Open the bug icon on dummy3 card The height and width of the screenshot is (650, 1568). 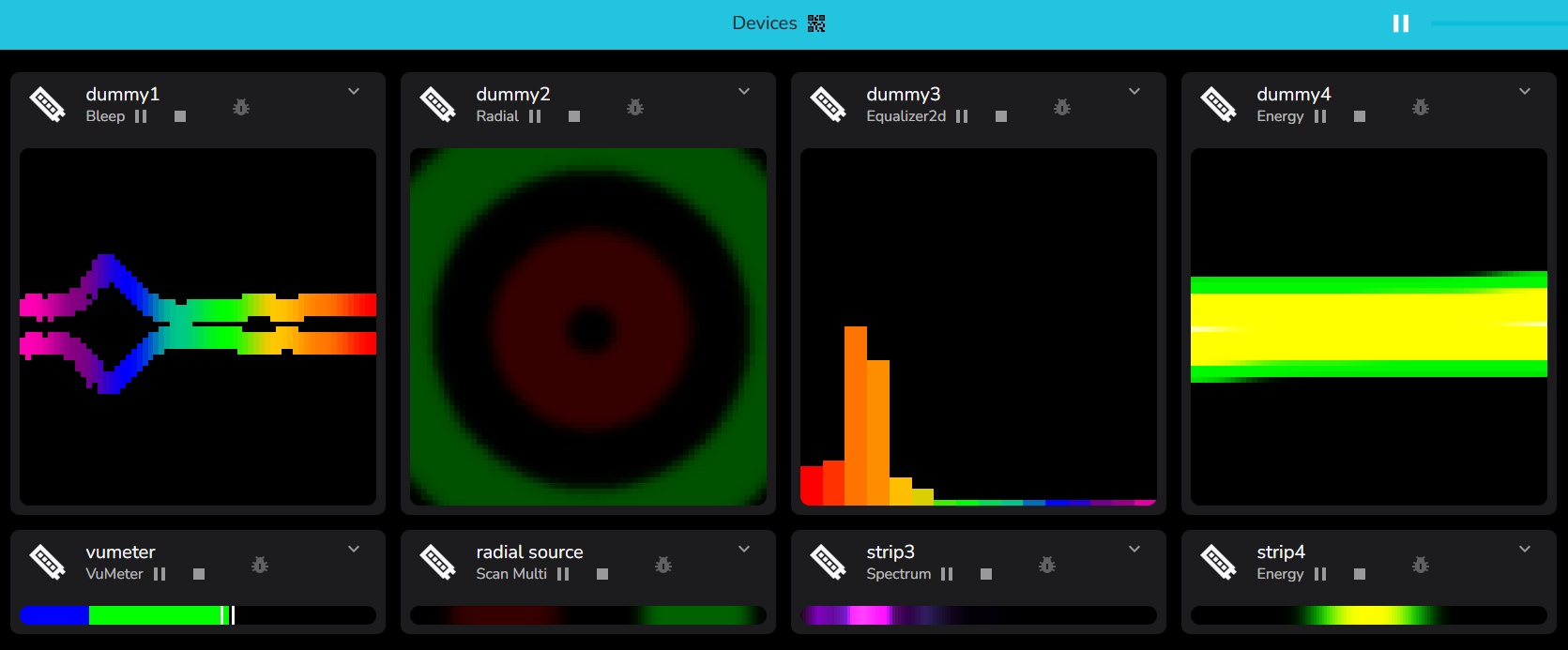point(1062,107)
